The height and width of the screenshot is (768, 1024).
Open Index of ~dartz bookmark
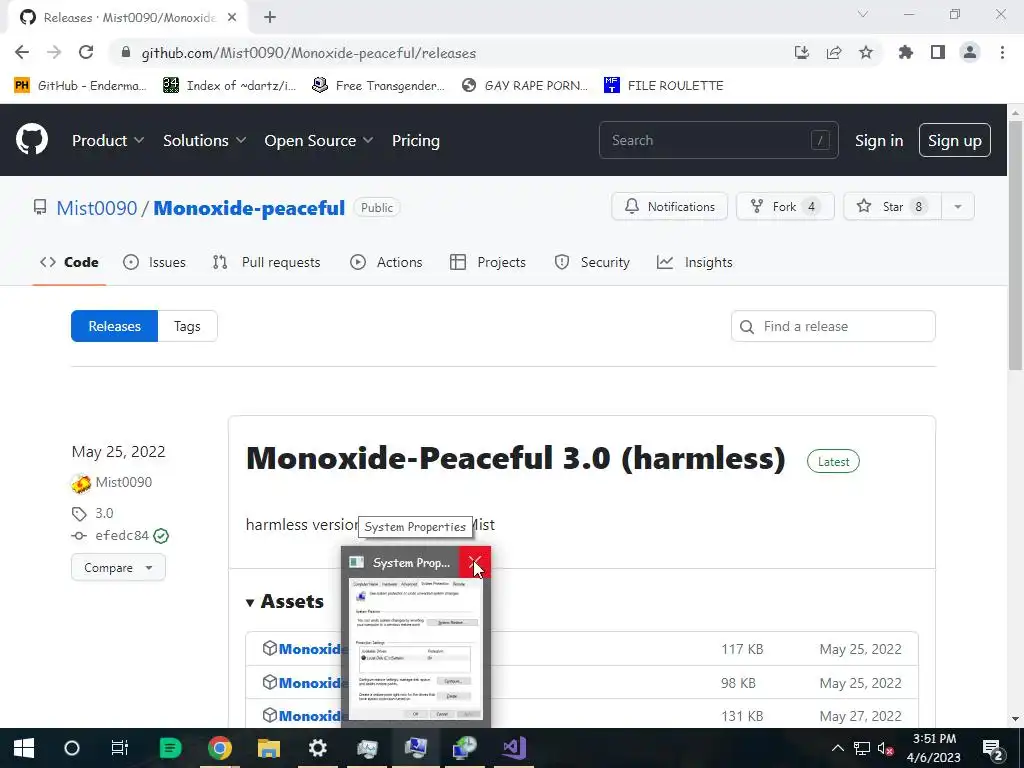[x=229, y=86]
